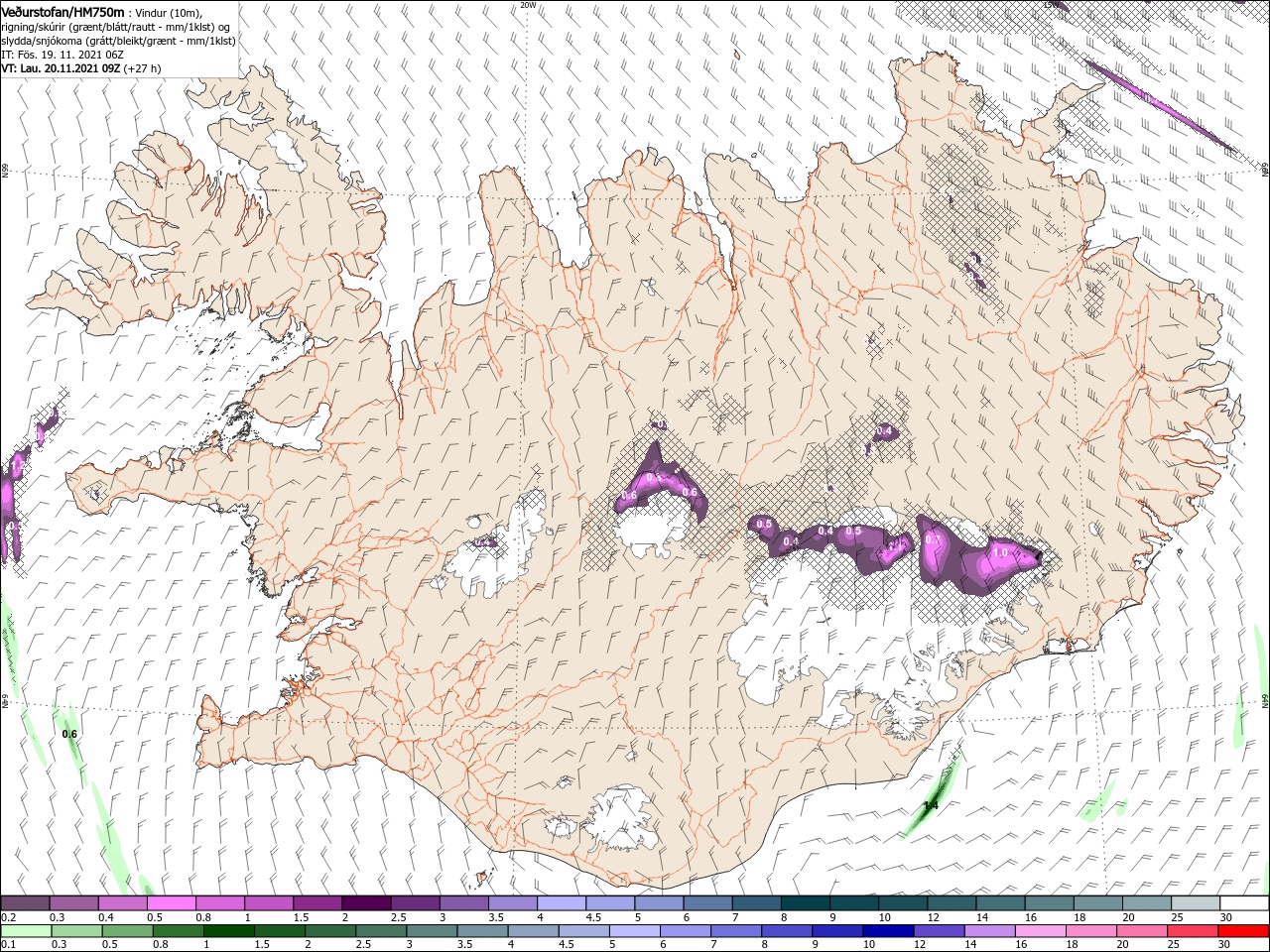Pick the 3 grey-green swatch, lower row

click(432, 931)
